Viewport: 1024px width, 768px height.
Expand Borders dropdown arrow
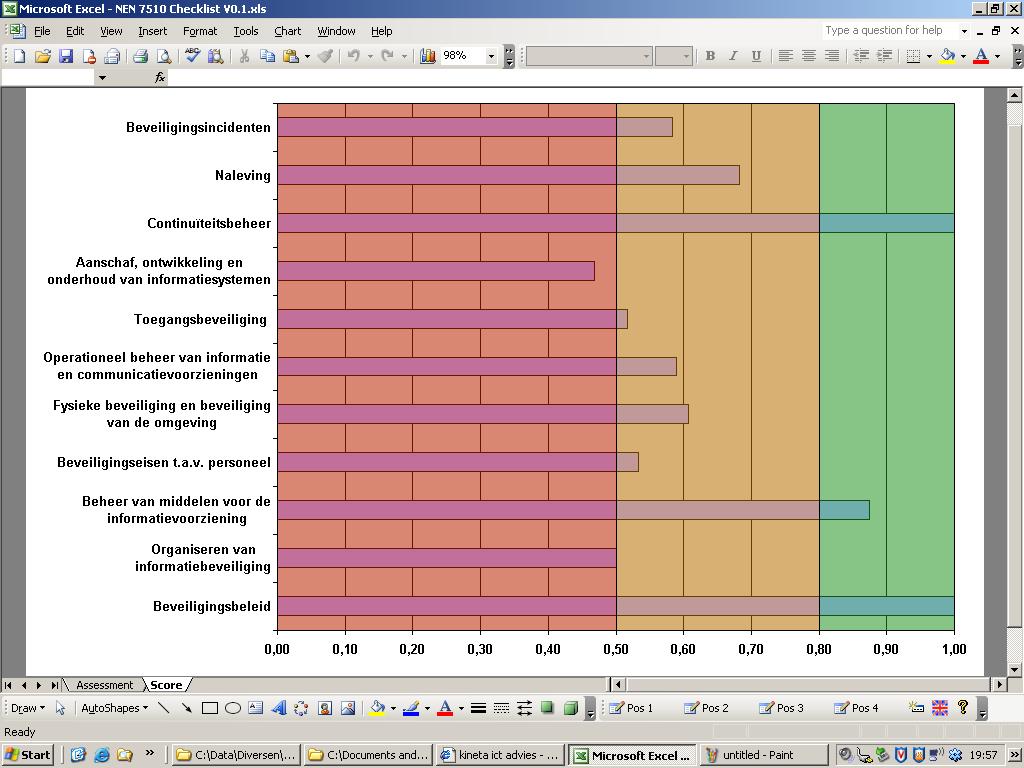point(929,57)
